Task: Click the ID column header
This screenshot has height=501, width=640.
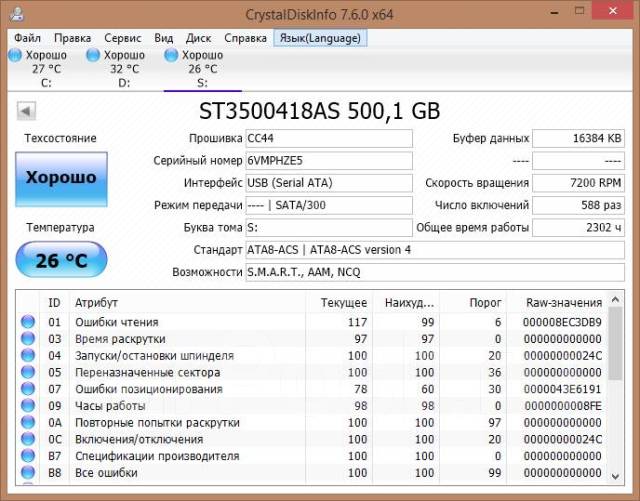Action: click(x=54, y=303)
